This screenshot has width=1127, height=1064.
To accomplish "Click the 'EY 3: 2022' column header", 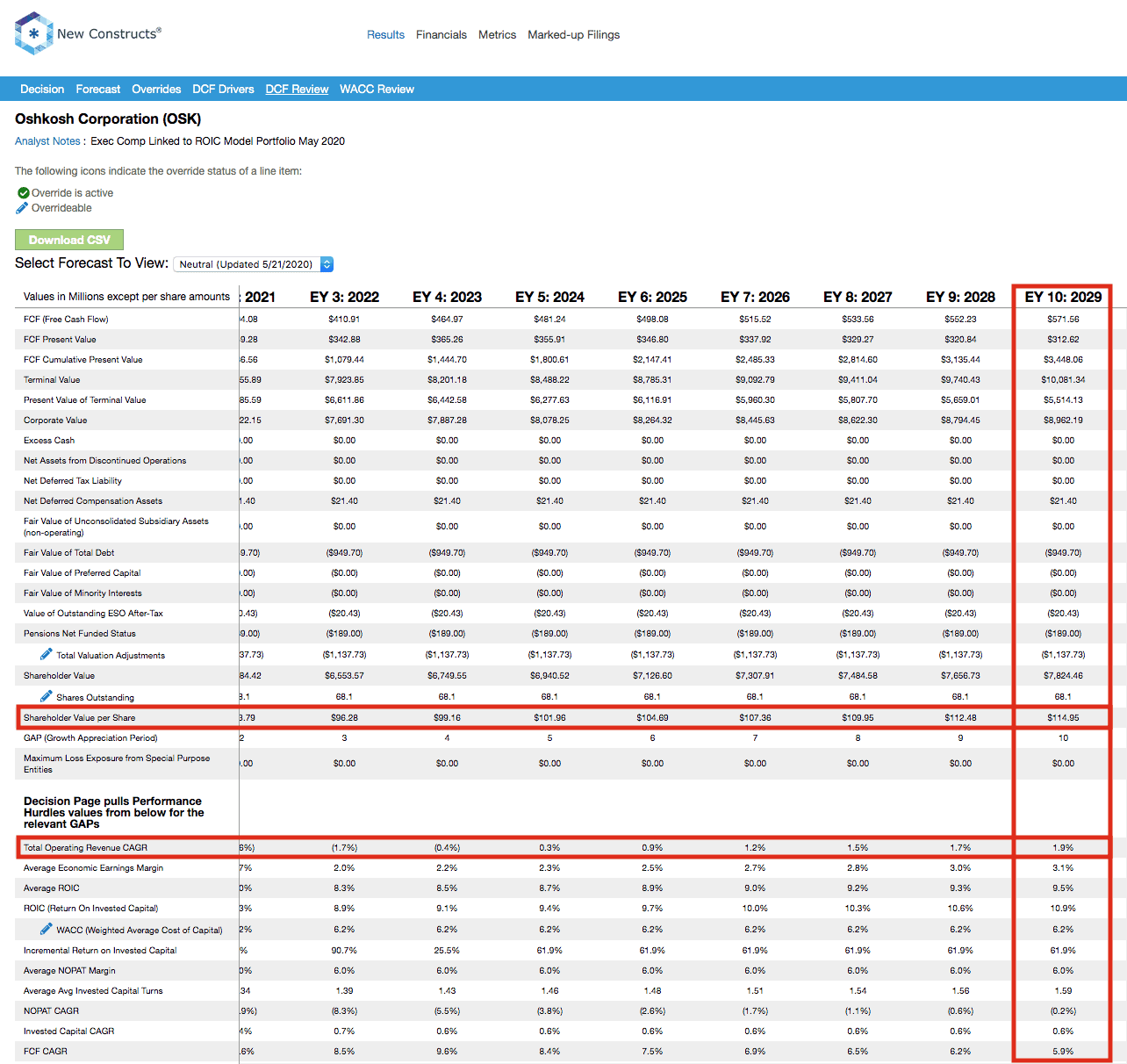I will [344, 297].
